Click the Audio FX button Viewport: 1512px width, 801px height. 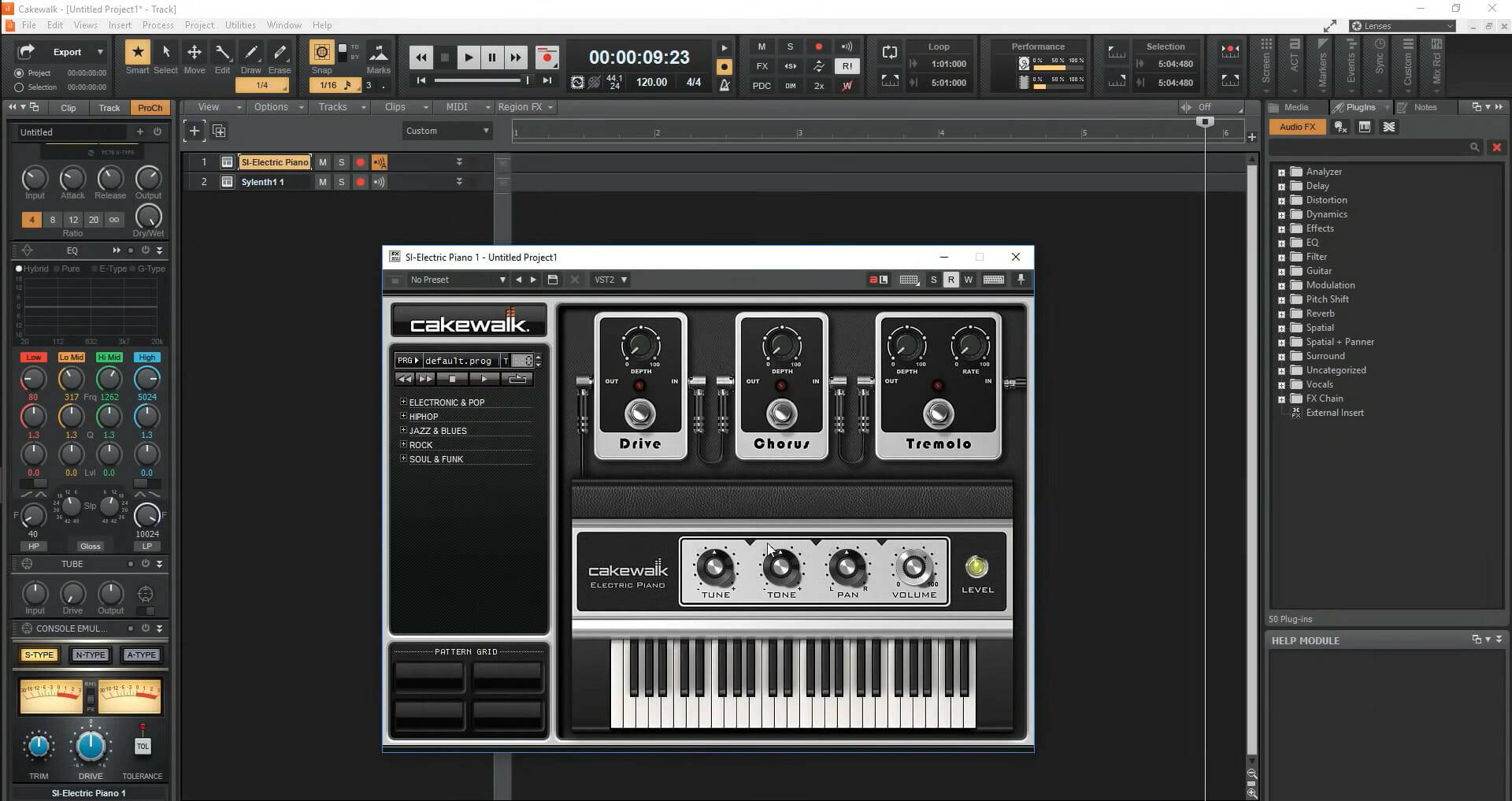[x=1297, y=127]
